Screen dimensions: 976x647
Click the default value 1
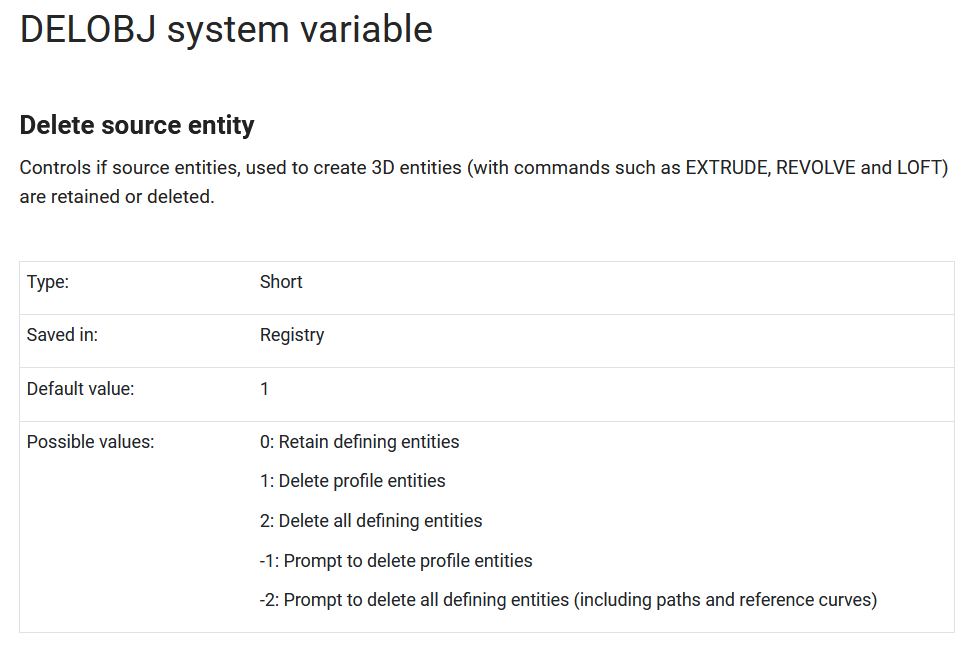[264, 389]
